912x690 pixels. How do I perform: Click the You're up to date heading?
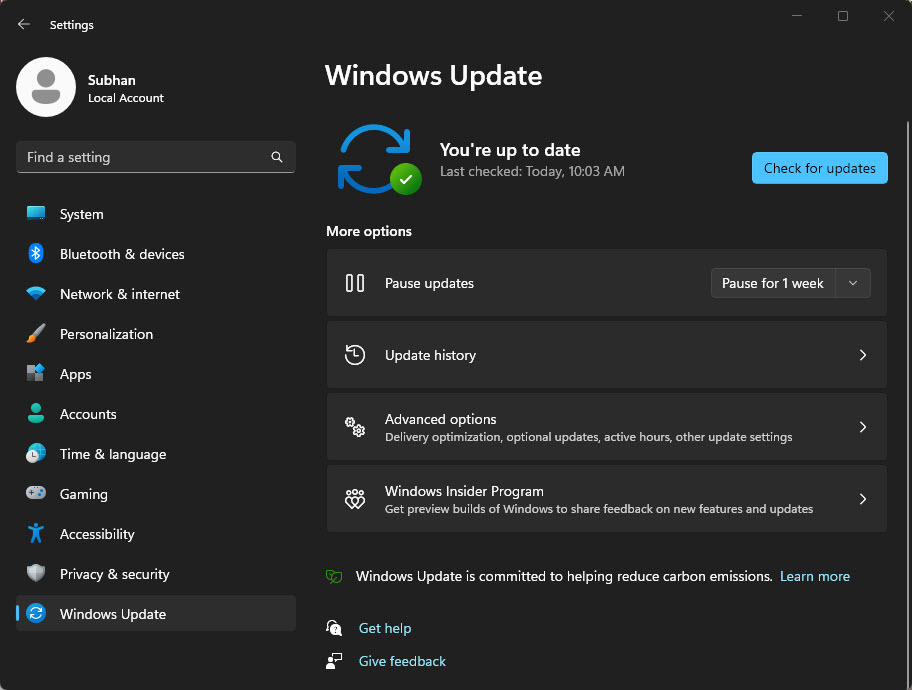click(510, 150)
